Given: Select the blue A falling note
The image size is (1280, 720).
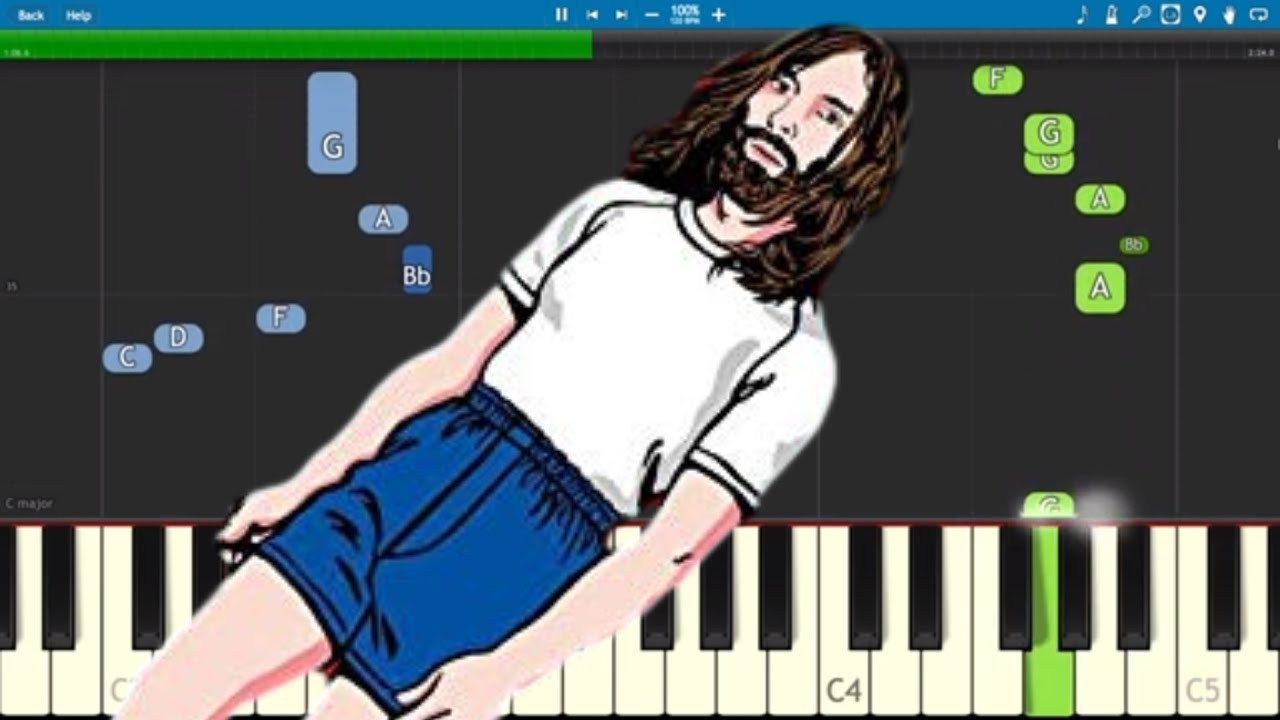Looking at the screenshot, I should pos(383,219).
